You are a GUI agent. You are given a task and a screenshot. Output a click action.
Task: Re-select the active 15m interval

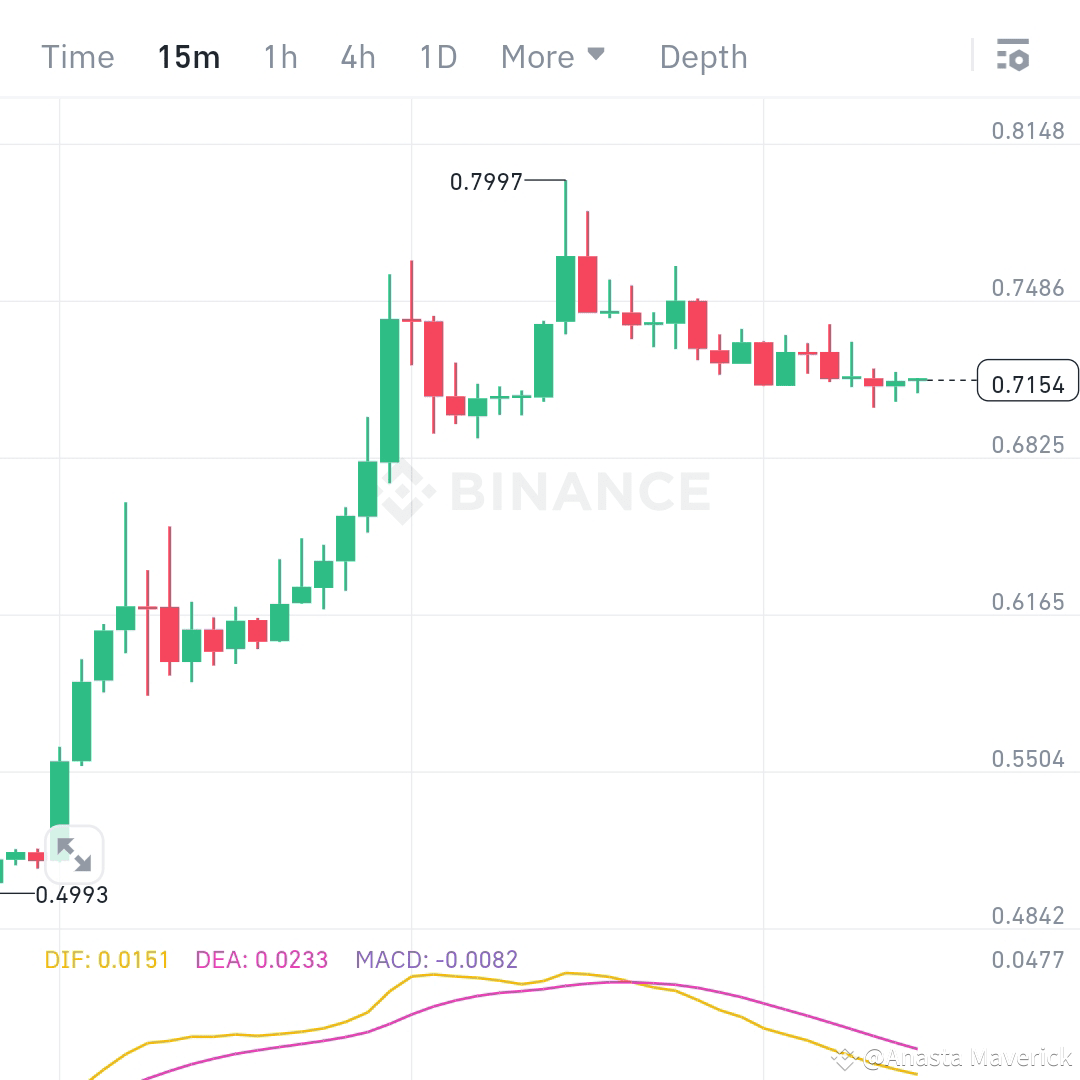click(189, 57)
